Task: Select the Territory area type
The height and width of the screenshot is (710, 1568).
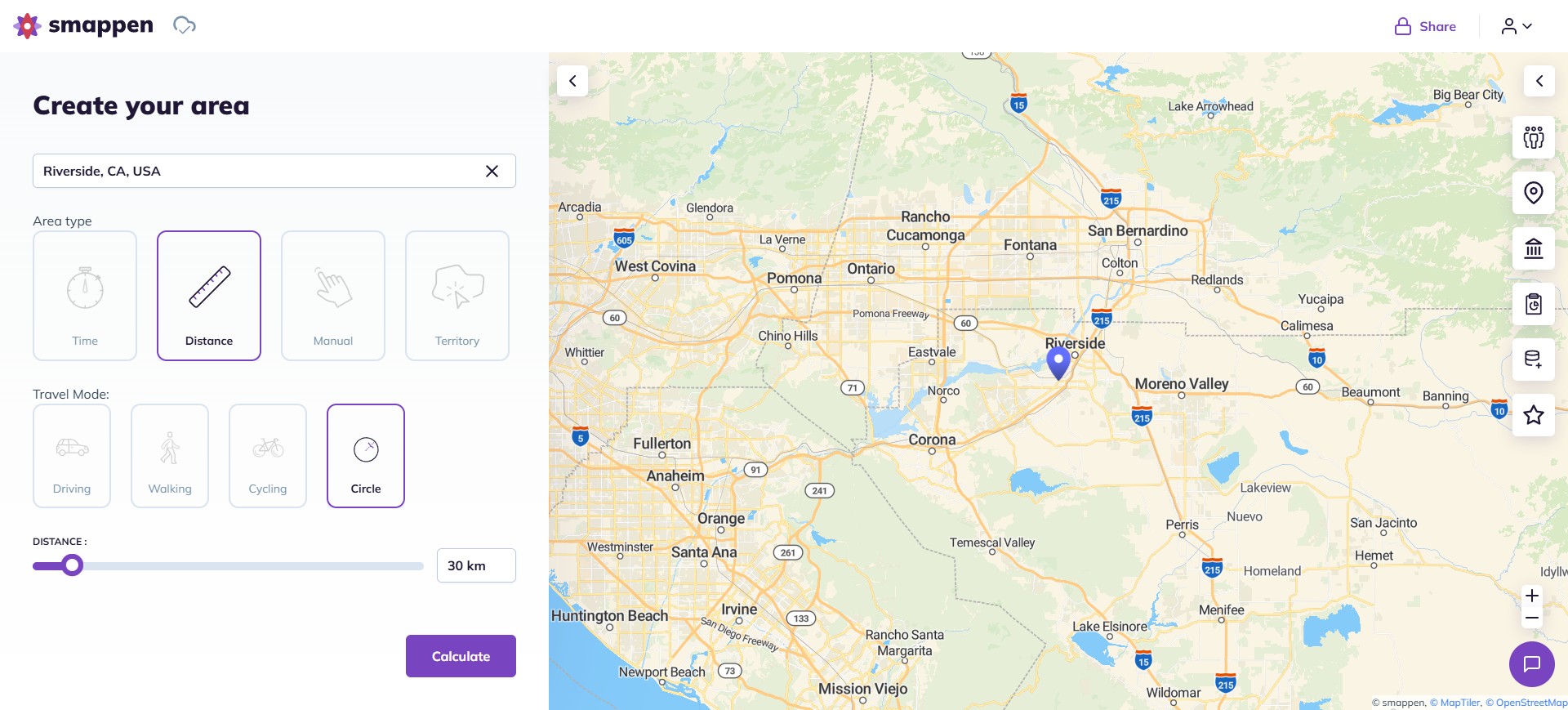Action: coord(457,296)
